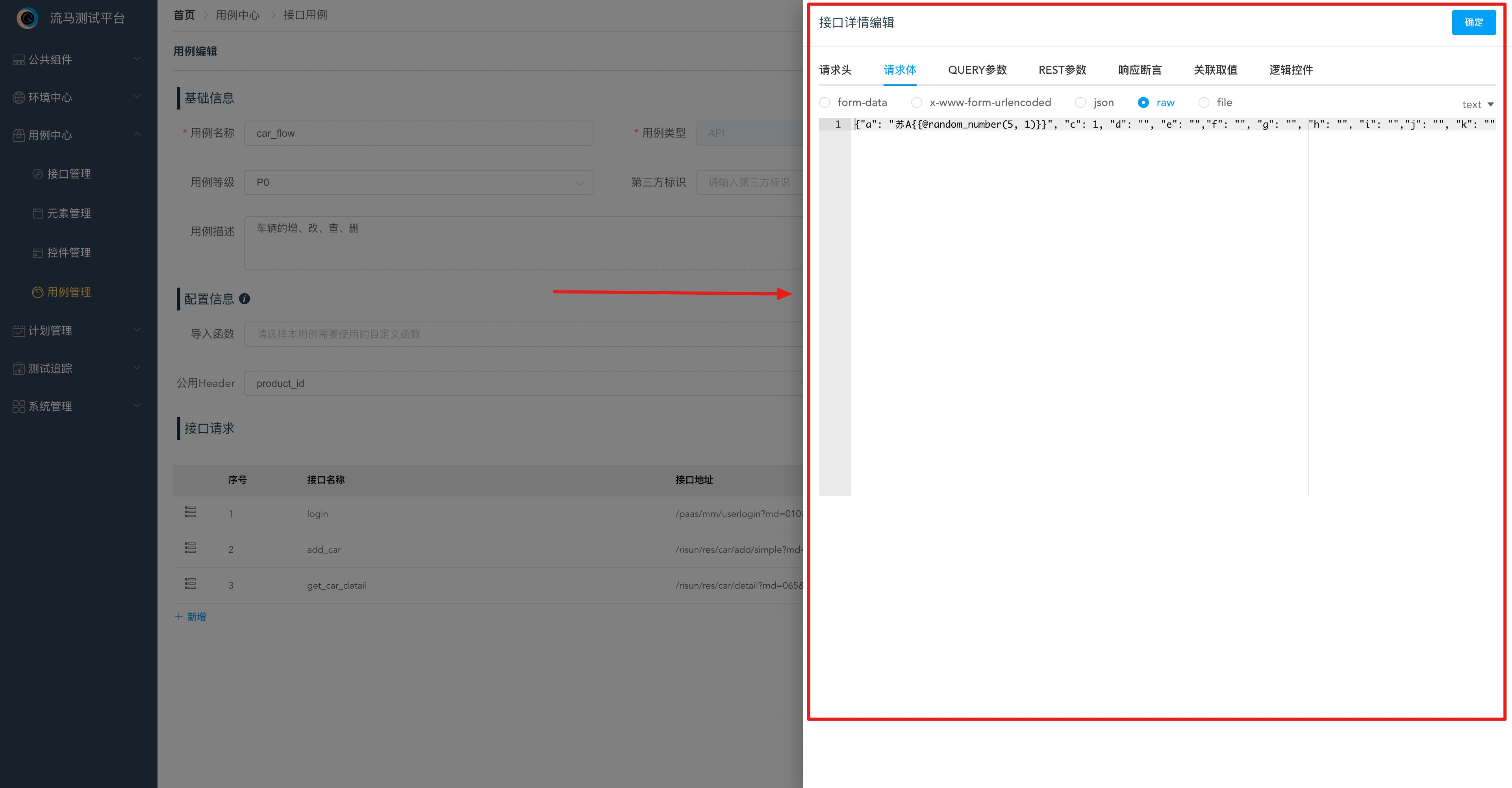Screen dimensions: 1512x788
Task: Click the 确定 confirm button
Action: click(x=1473, y=22)
